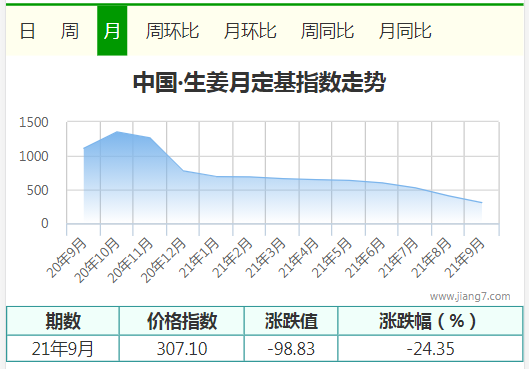Click the 价格指数 table header

tap(182, 321)
